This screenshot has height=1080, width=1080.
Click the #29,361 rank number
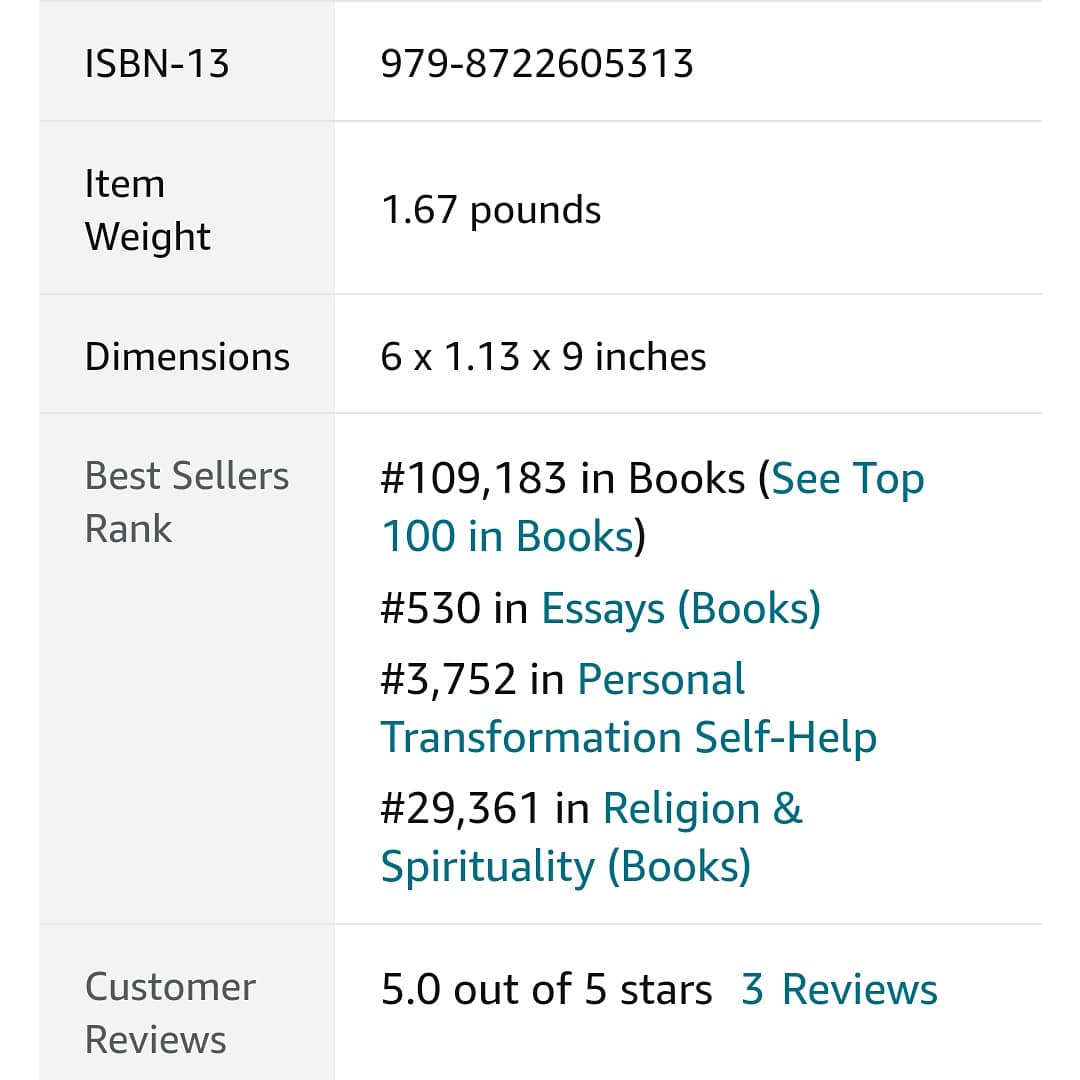coord(461,808)
